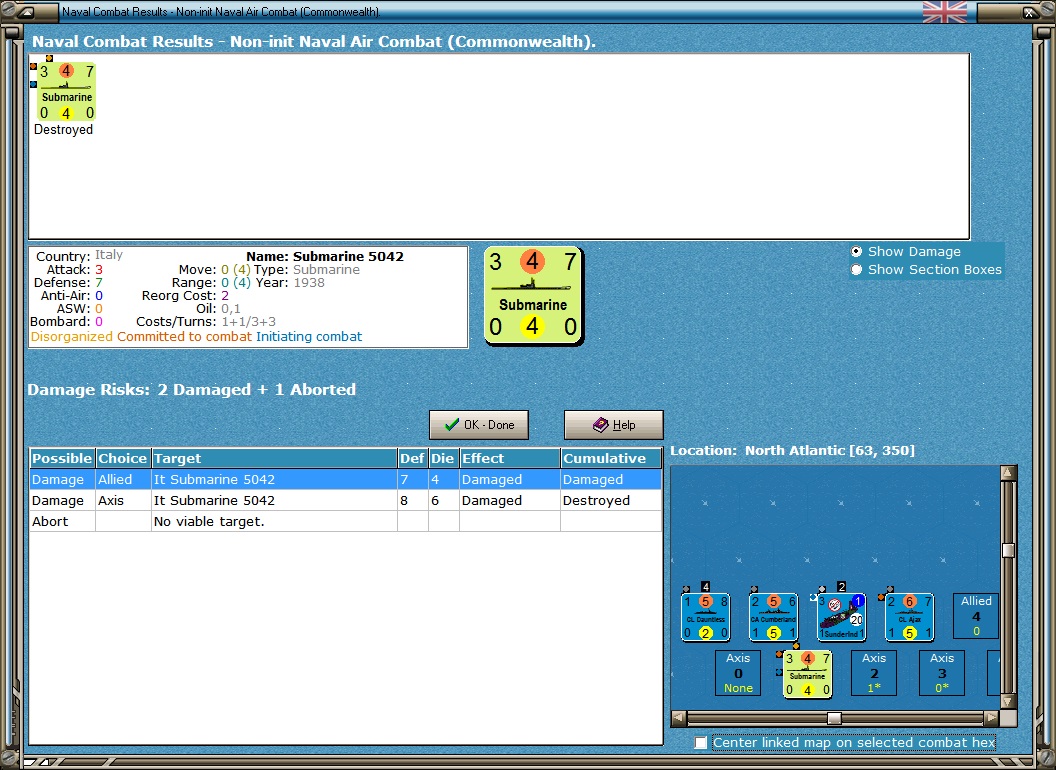Select the CL Dauntless ship counter
Screen dimensions: 1056x770
pos(705,617)
